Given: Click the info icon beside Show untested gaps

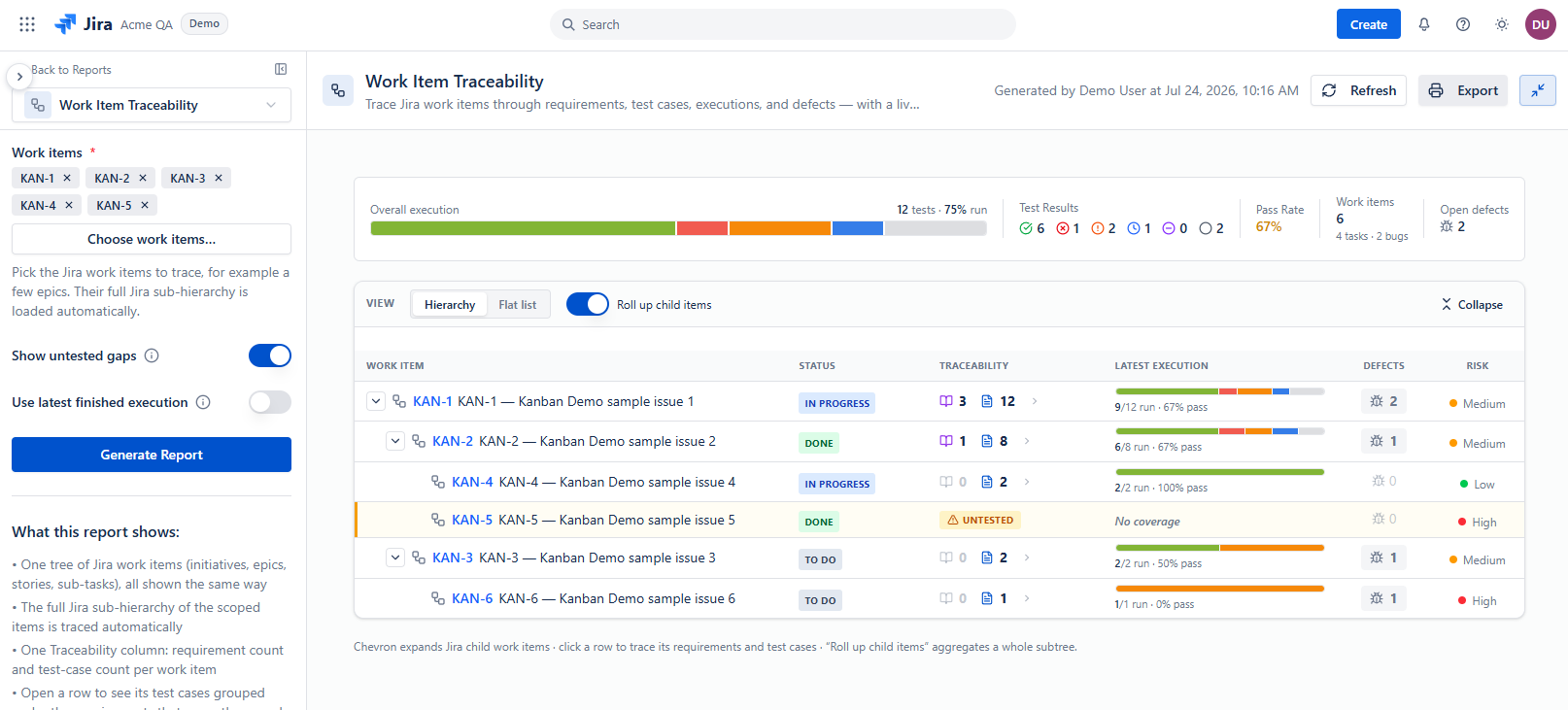Looking at the screenshot, I should (152, 355).
